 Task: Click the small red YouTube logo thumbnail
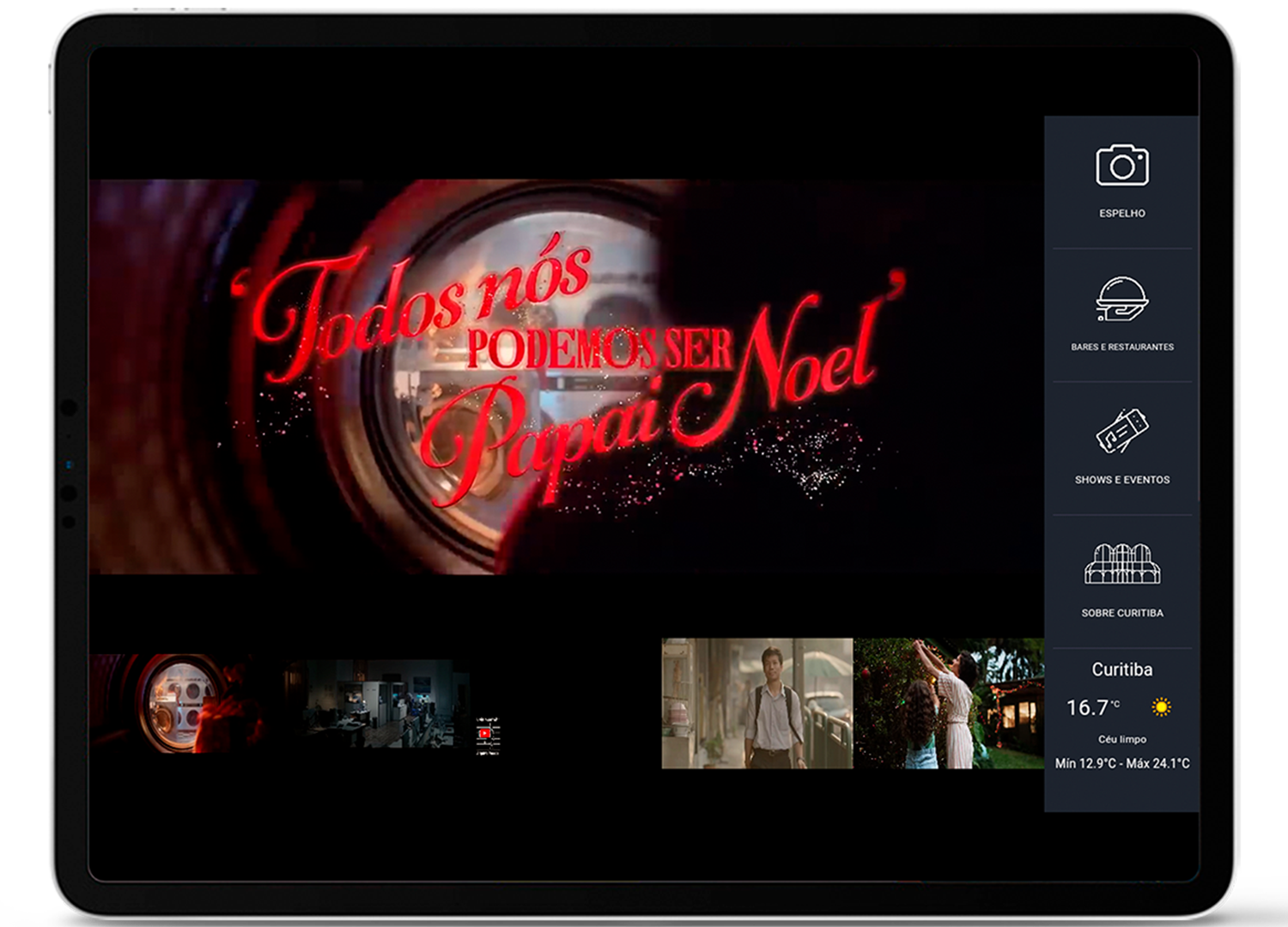487,735
